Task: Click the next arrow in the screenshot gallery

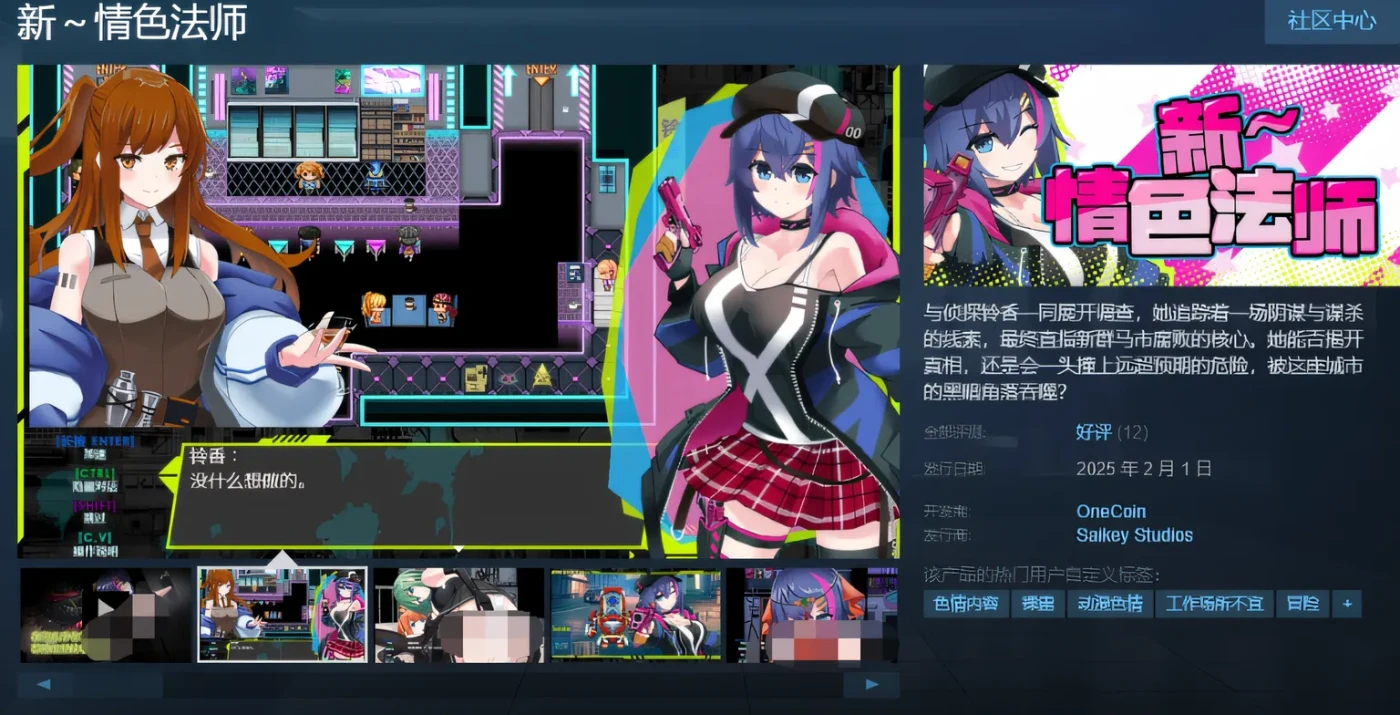Action: coord(871,684)
